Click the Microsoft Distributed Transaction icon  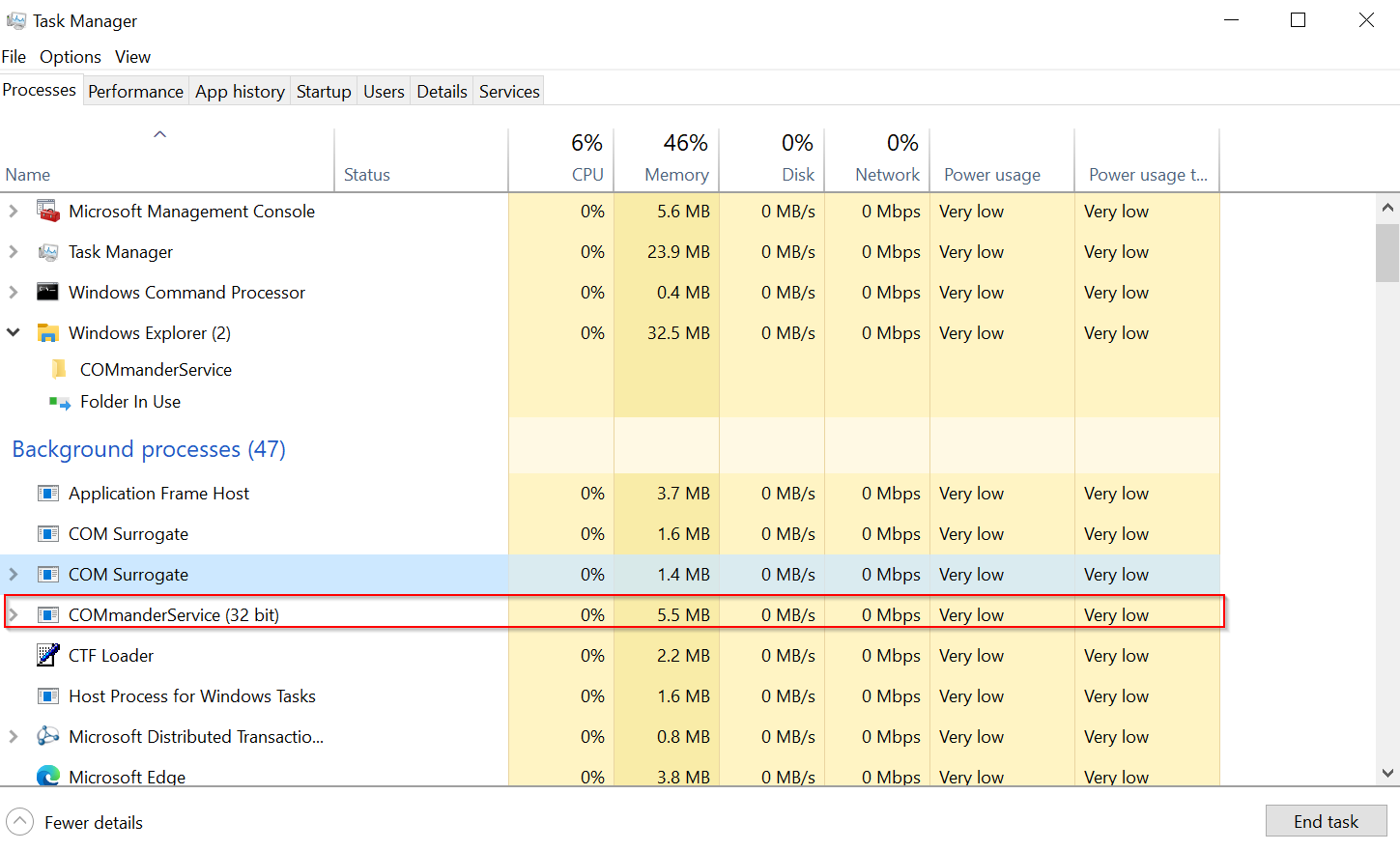[x=47, y=736]
